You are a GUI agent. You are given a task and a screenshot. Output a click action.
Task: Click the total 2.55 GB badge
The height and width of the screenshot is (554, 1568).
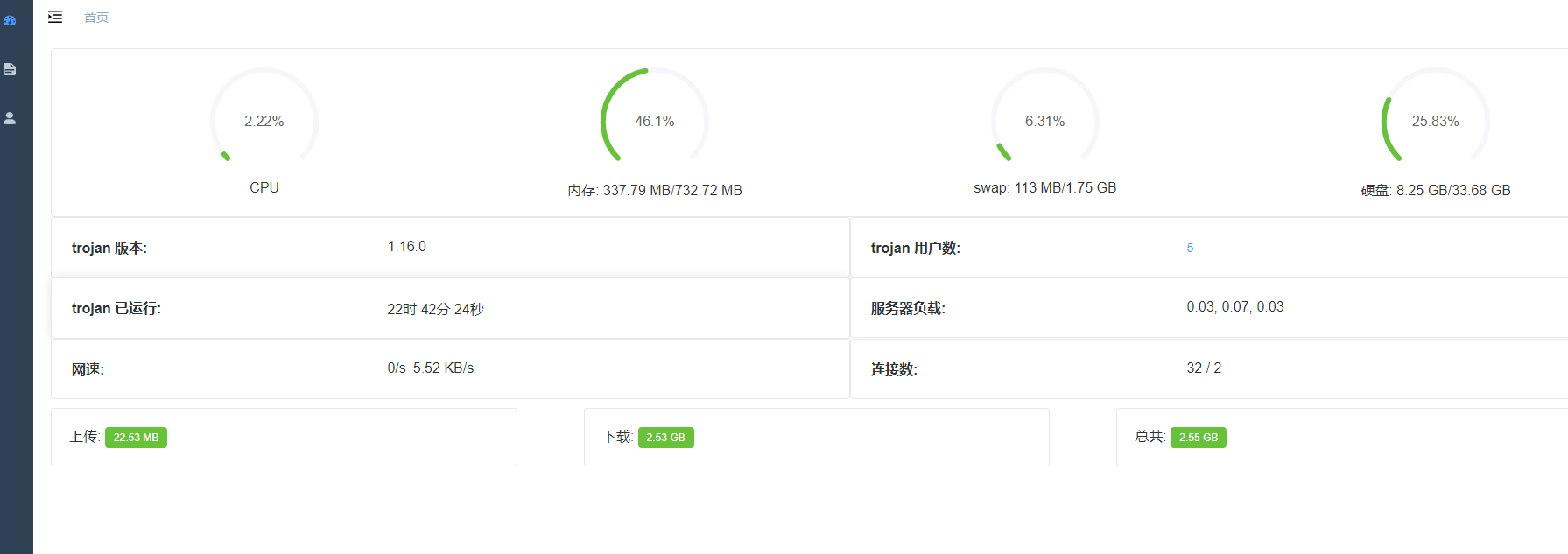(1198, 438)
